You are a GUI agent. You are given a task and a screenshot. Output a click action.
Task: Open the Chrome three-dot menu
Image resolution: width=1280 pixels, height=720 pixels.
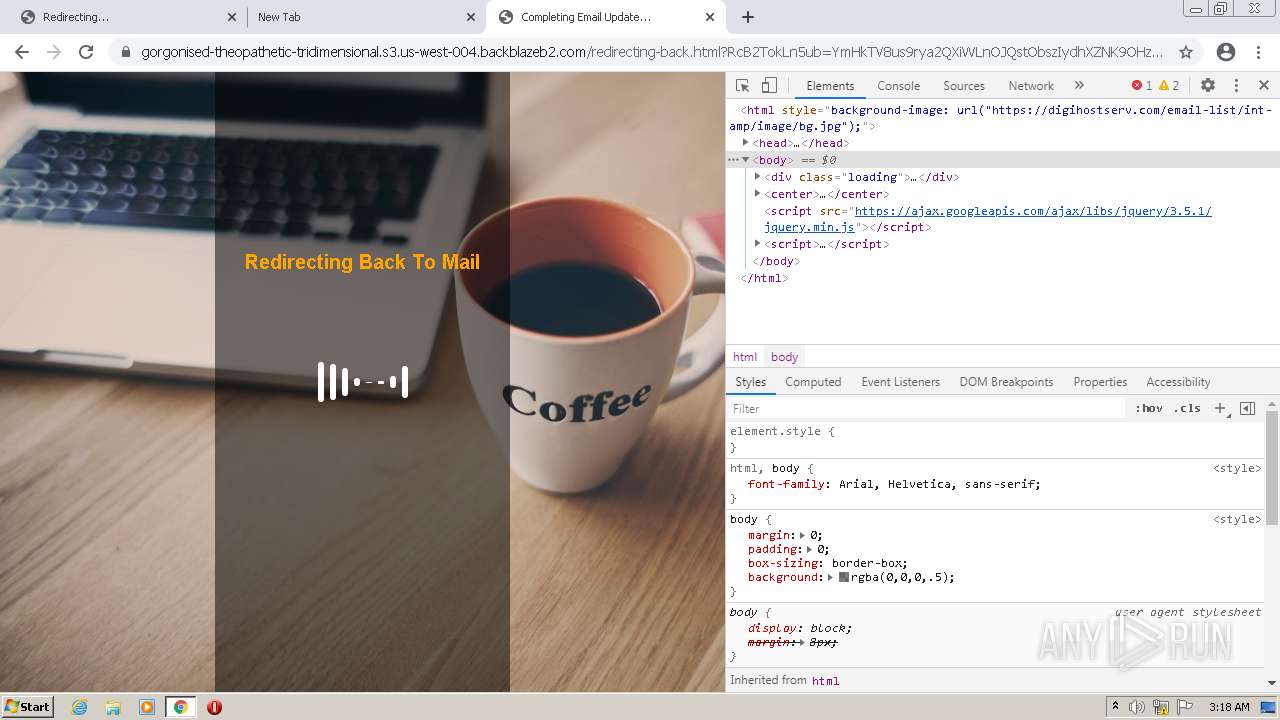pos(1260,52)
